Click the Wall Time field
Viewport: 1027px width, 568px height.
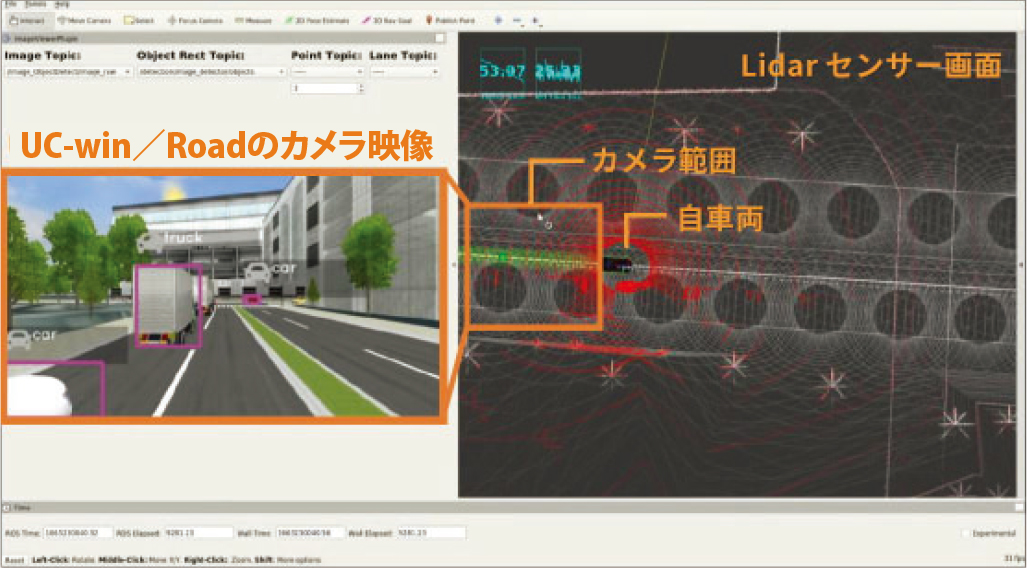(310, 533)
